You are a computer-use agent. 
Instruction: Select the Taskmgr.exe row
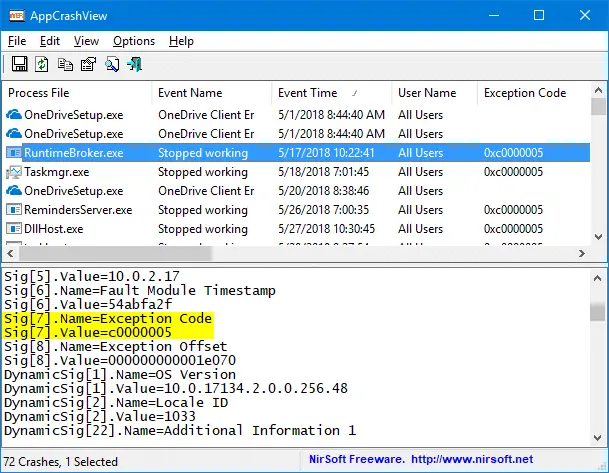coord(297,172)
